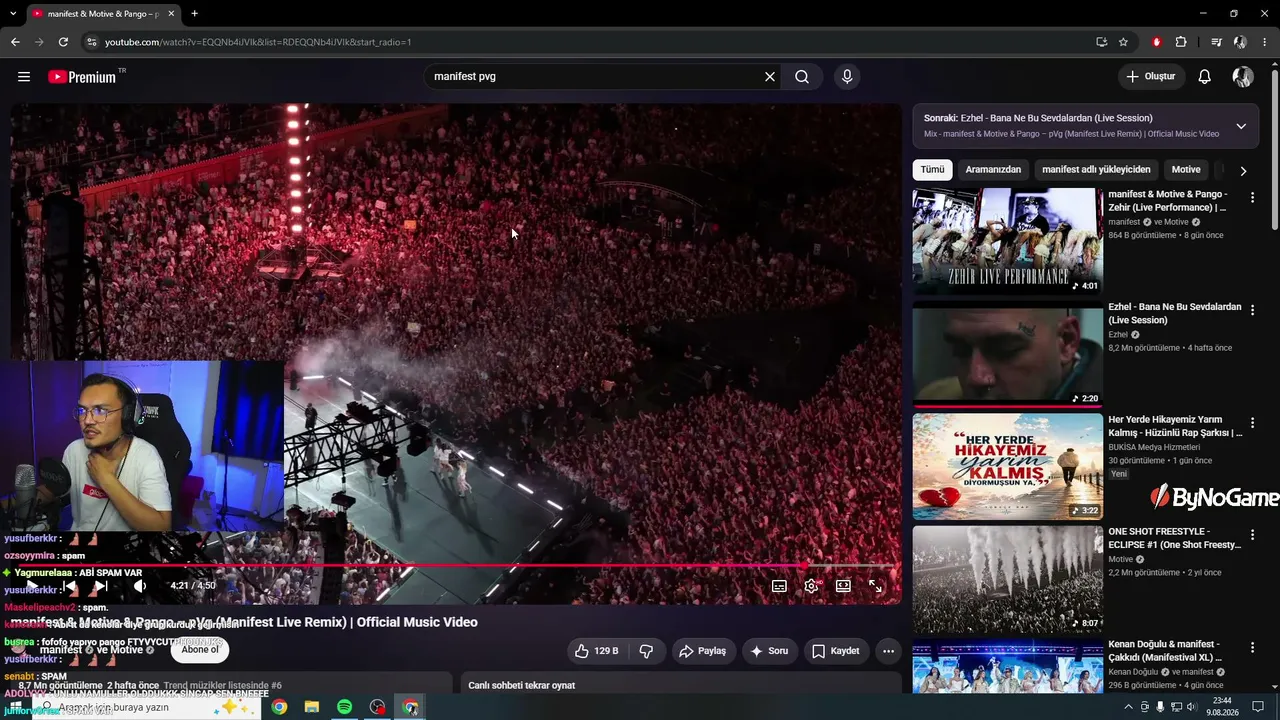Viewport: 1280px width, 720px height.
Task: Save video with Kaydet button
Action: click(836, 651)
